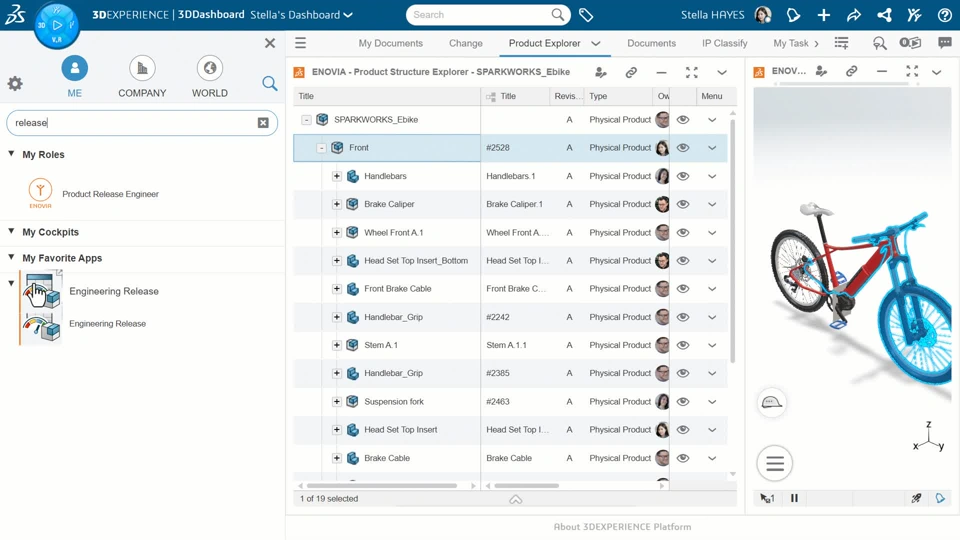
Task: Open the hamburger menu beside the tabs
Action: coord(300,43)
